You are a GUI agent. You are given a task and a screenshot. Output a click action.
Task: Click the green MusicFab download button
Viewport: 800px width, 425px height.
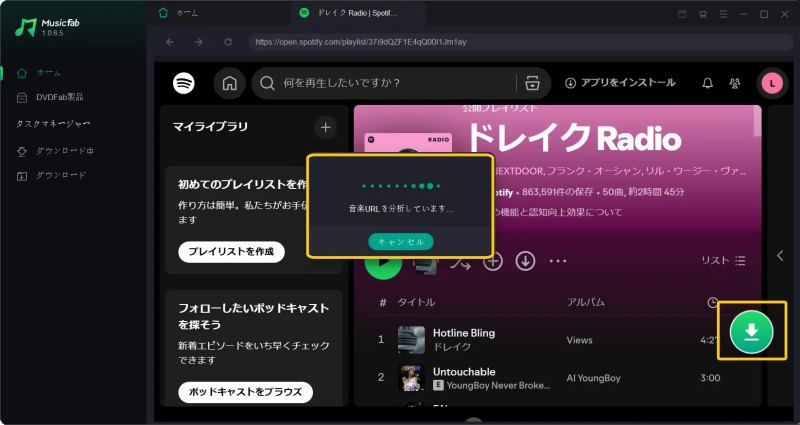pos(752,332)
